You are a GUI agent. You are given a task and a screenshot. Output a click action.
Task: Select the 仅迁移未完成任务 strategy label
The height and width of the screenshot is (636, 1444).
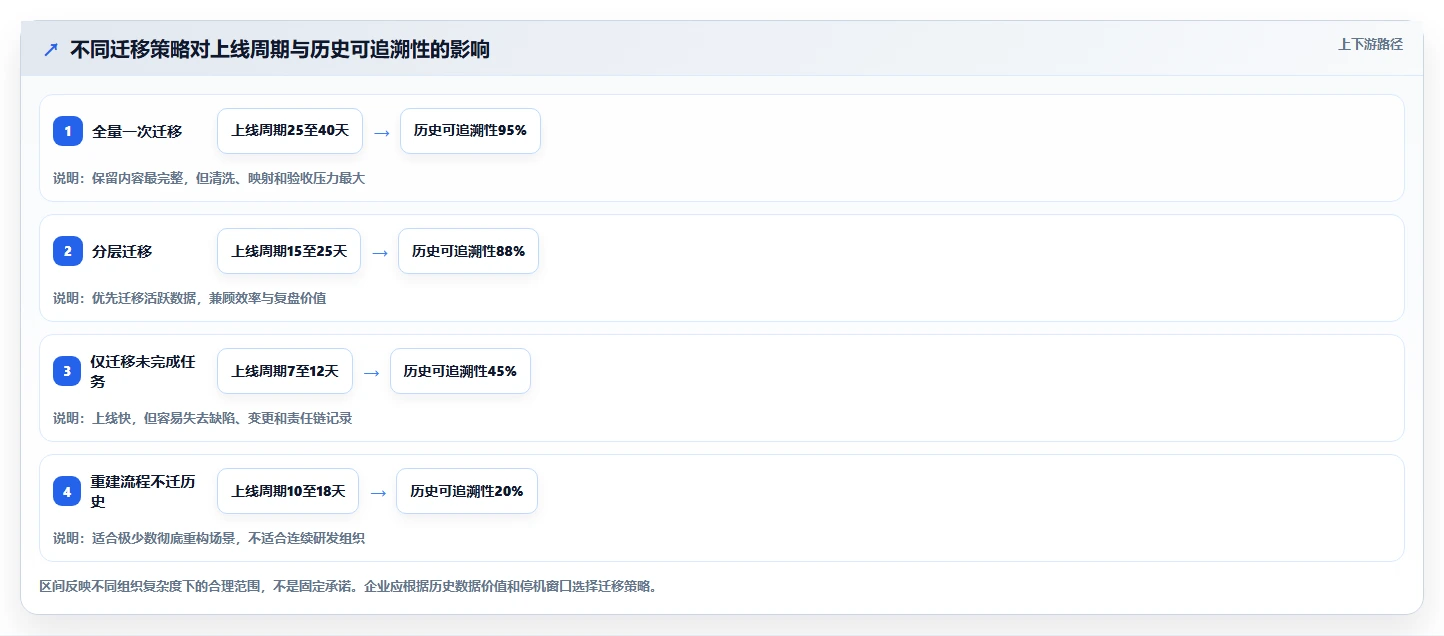(x=143, y=371)
